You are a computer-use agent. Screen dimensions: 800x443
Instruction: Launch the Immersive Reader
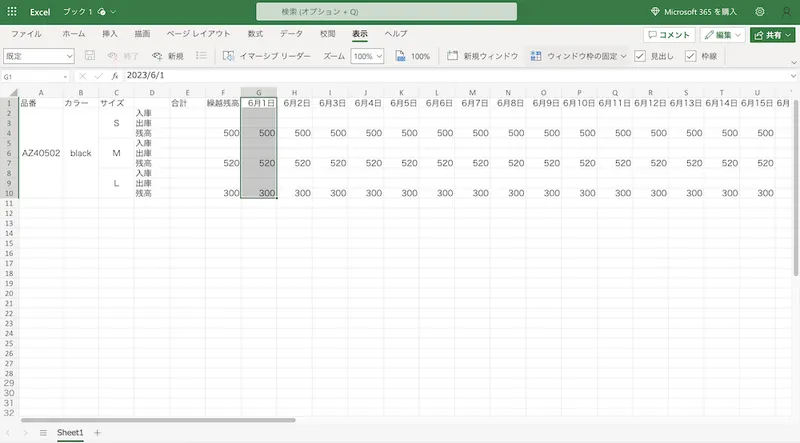[x=266, y=56]
